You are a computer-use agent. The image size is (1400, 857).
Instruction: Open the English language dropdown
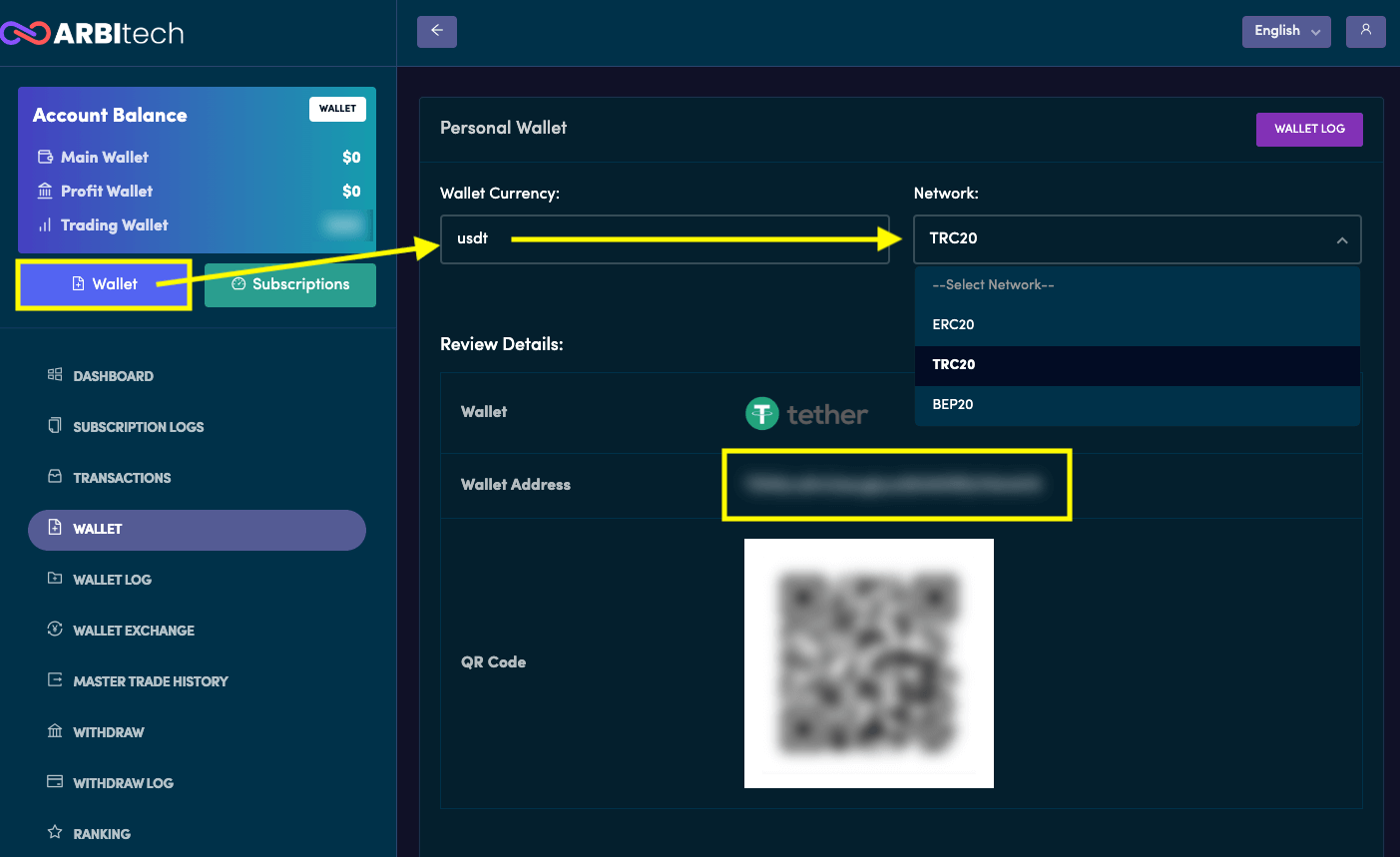tap(1286, 31)
